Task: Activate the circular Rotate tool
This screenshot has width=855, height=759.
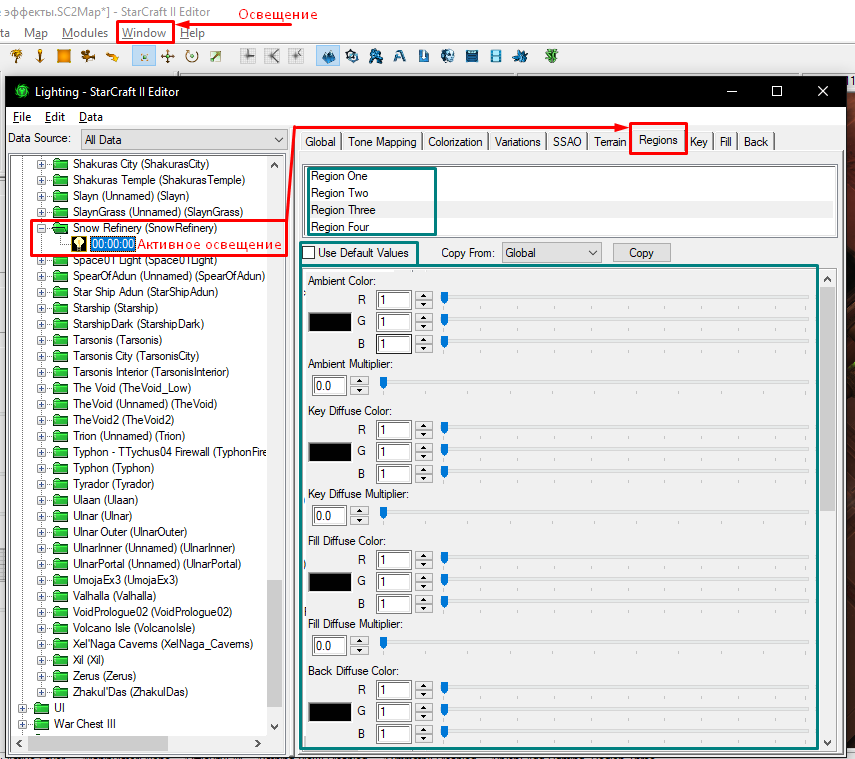Action: tap(191, 56)
